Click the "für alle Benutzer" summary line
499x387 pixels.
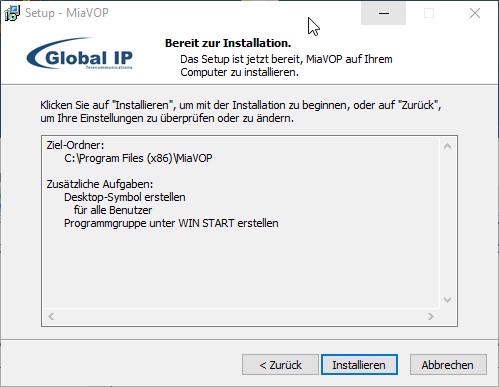[113, 210]
